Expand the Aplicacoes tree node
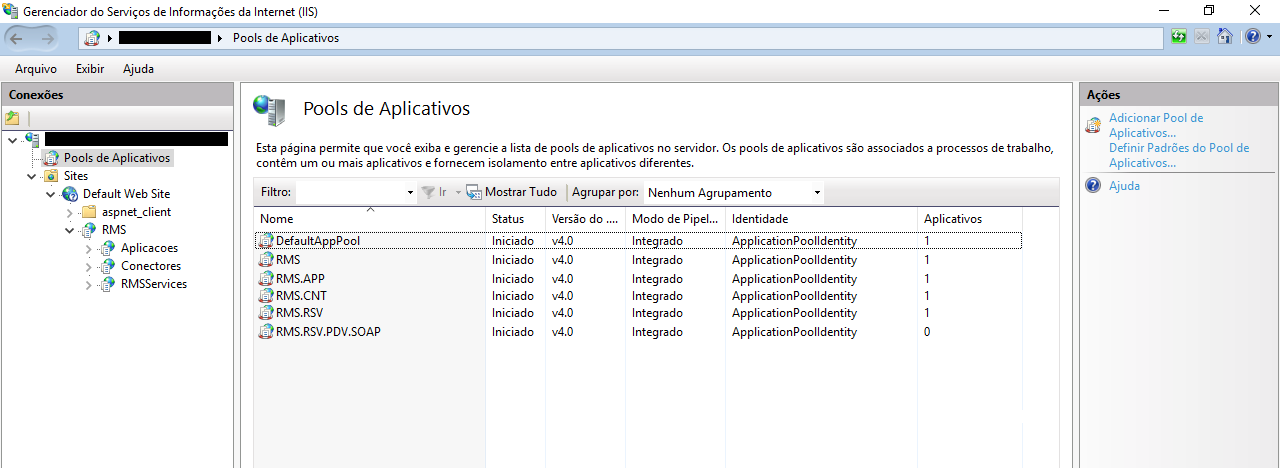This screenshot has height=468, width=1280. click(x=88, y=248)
